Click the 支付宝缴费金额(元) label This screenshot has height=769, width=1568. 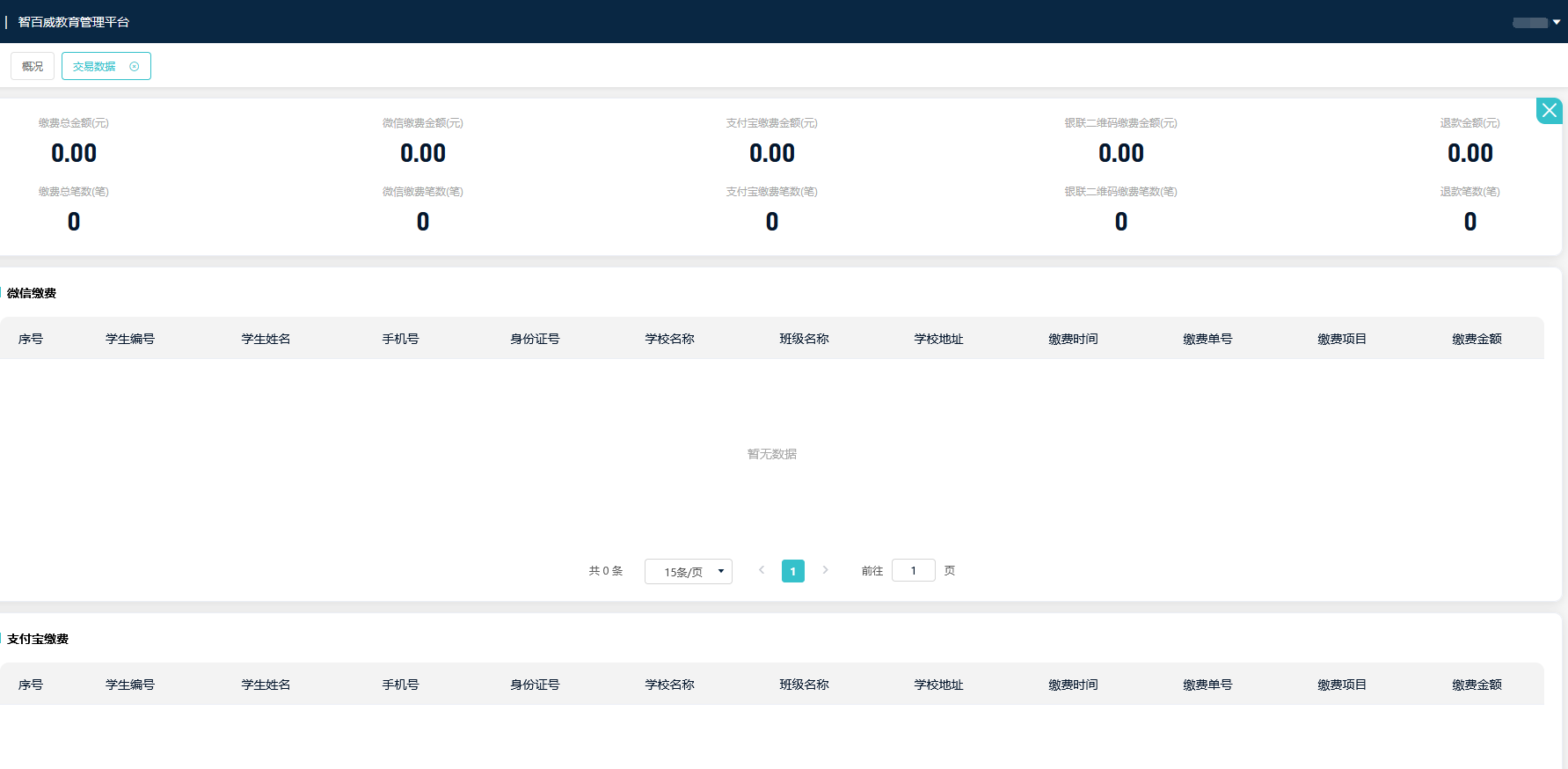pyautogui.click(x=772, y=123)
